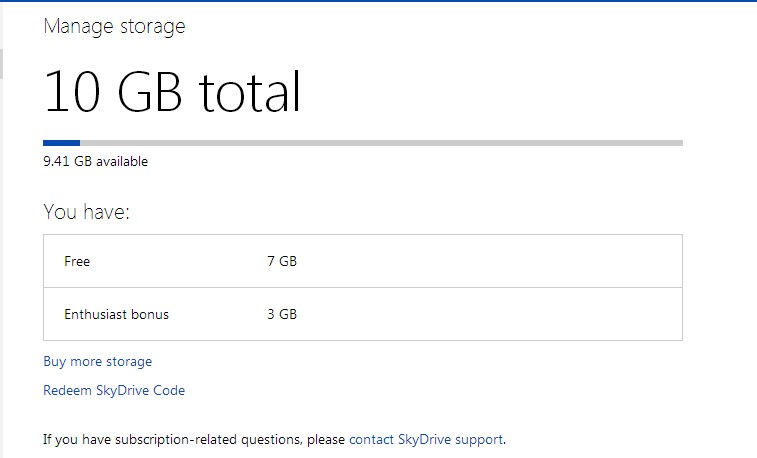Image resolution: width=757 pixels, height=458 pixels.
Task: Click the Manage storage heading
Action: pos(114,26)
